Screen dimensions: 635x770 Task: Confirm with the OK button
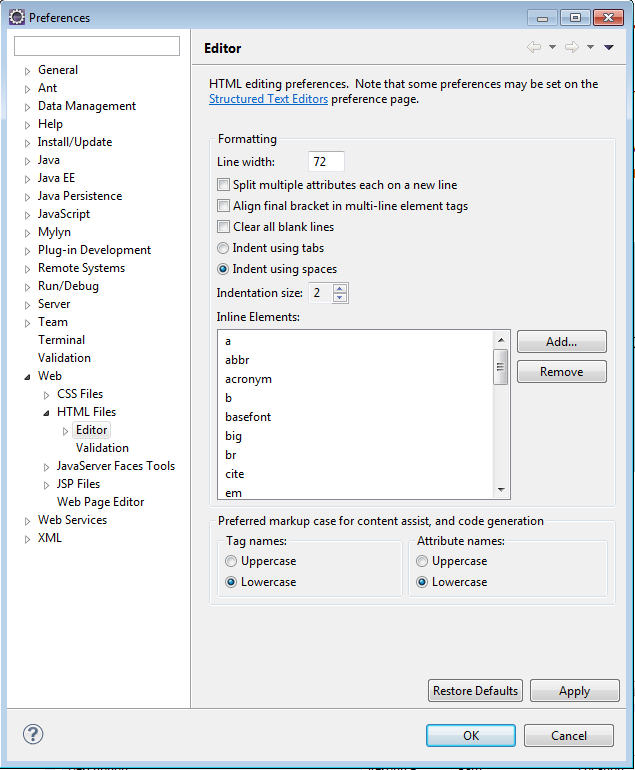click(x=471, y=735)
